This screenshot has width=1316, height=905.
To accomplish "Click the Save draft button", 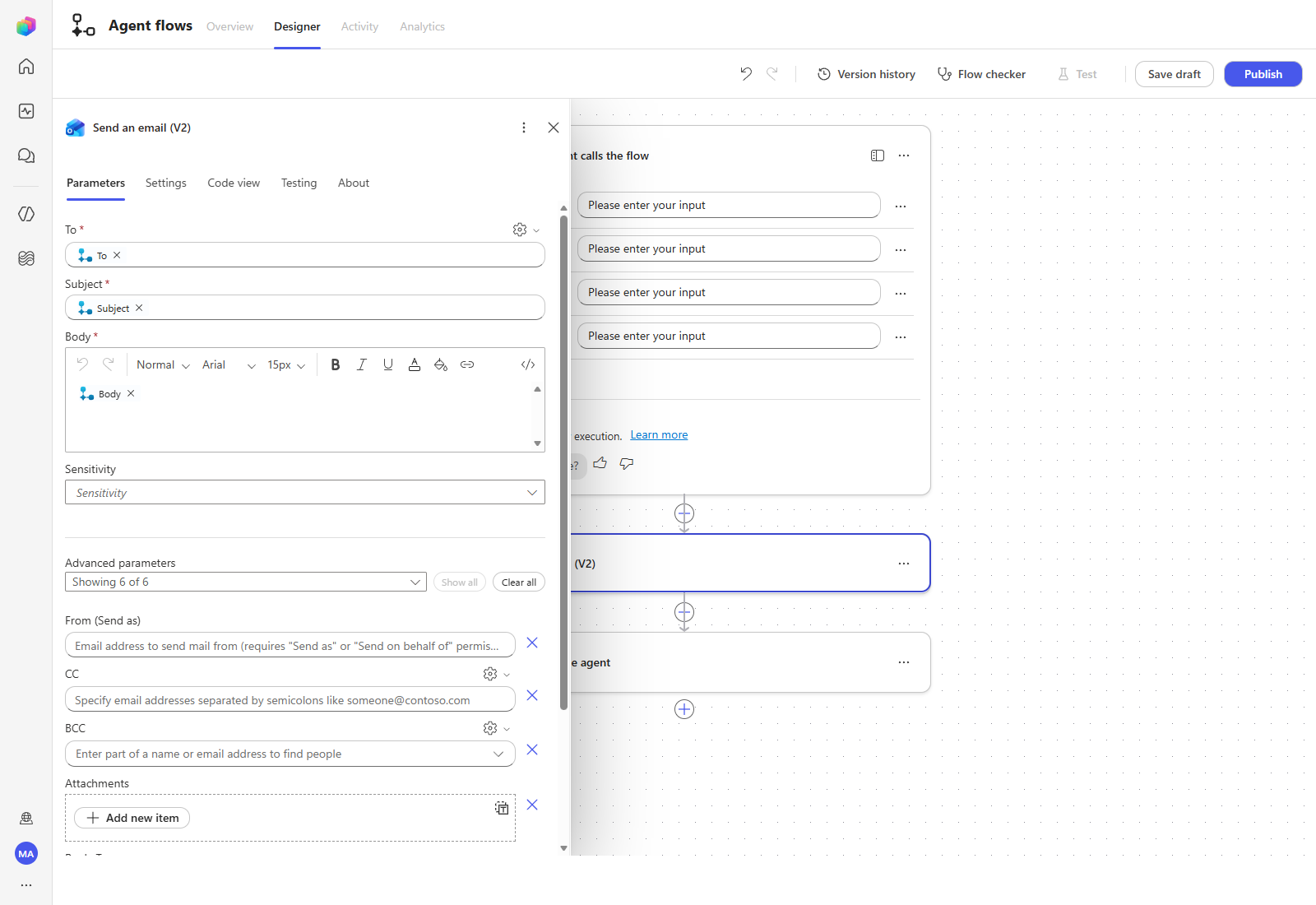I will point(1175,74).
